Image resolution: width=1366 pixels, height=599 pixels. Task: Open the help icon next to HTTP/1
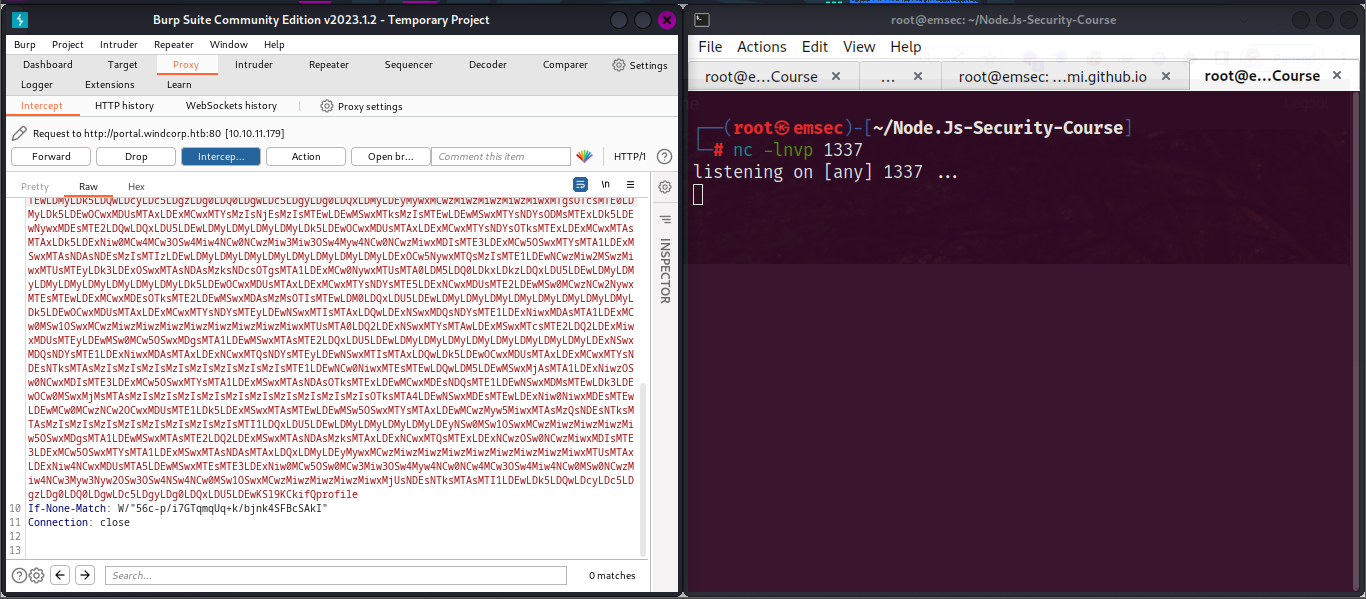tap(664, 157)
